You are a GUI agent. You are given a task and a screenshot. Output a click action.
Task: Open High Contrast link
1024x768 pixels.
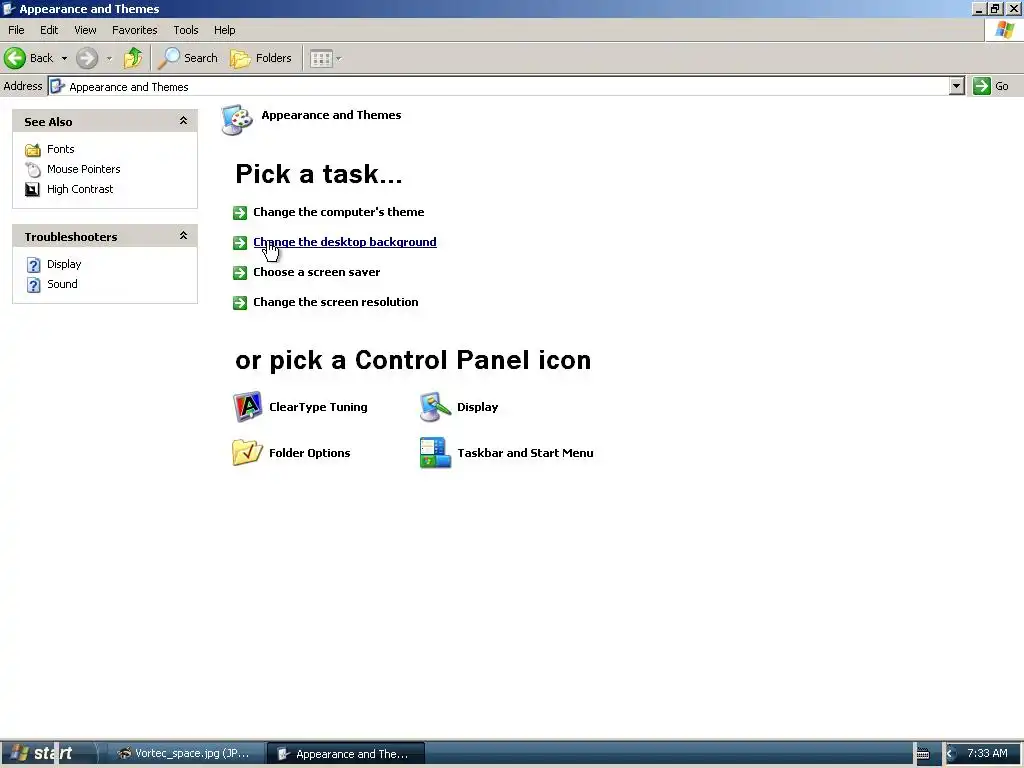coord(80,189)
